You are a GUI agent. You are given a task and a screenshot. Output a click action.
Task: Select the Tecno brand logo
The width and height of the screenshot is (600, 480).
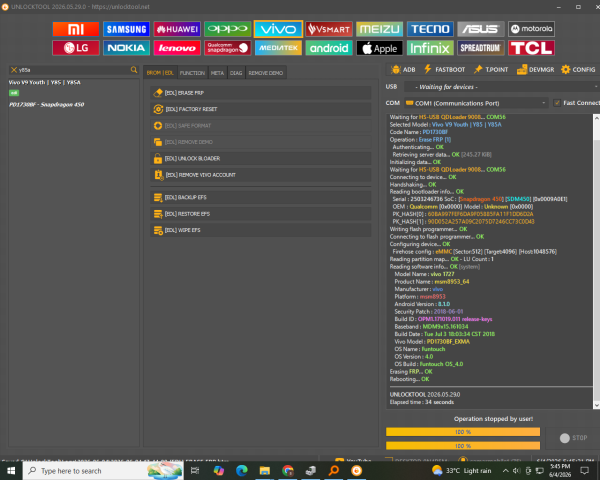(430, 29)
